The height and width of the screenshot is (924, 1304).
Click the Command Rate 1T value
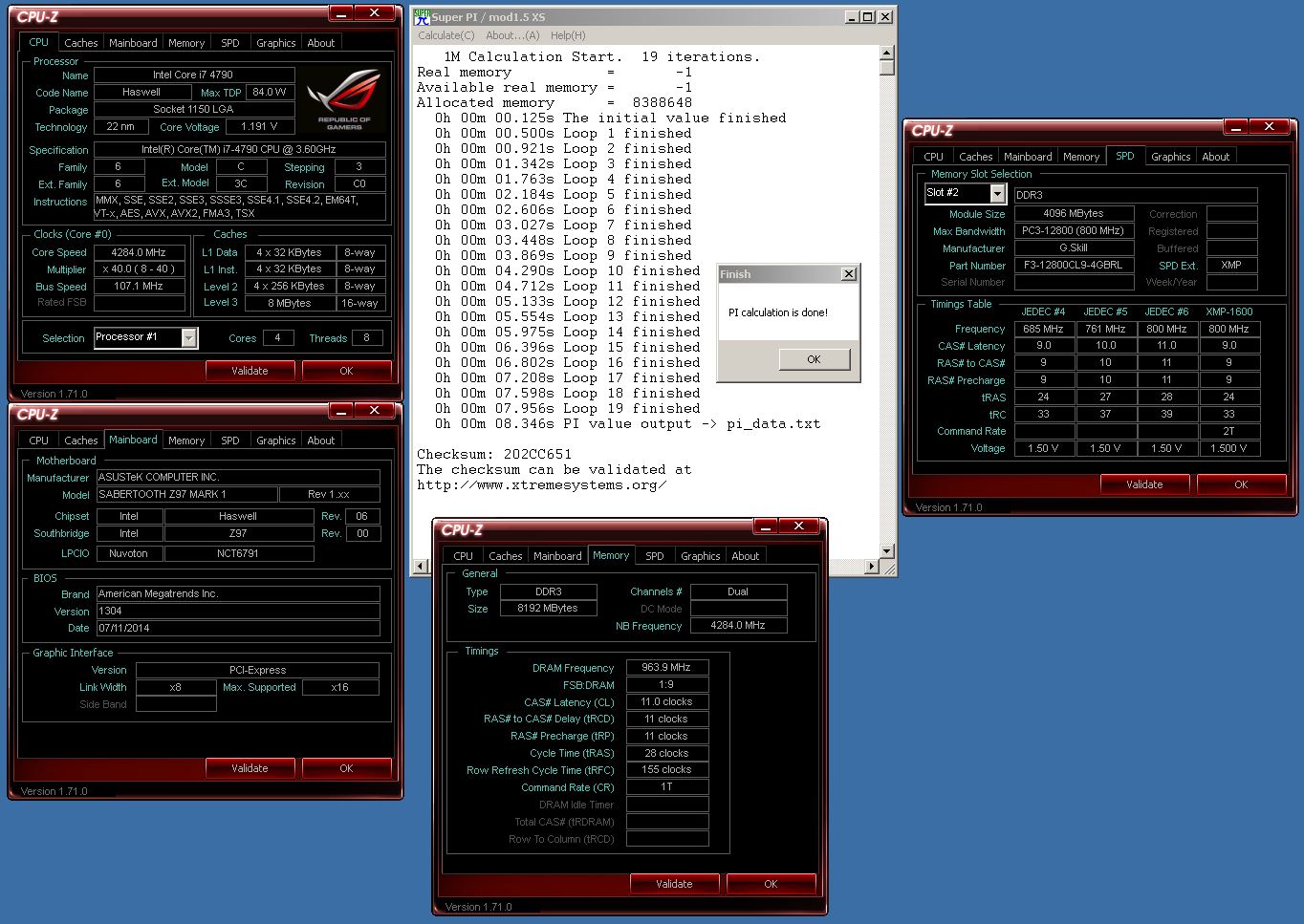point(666,787)
